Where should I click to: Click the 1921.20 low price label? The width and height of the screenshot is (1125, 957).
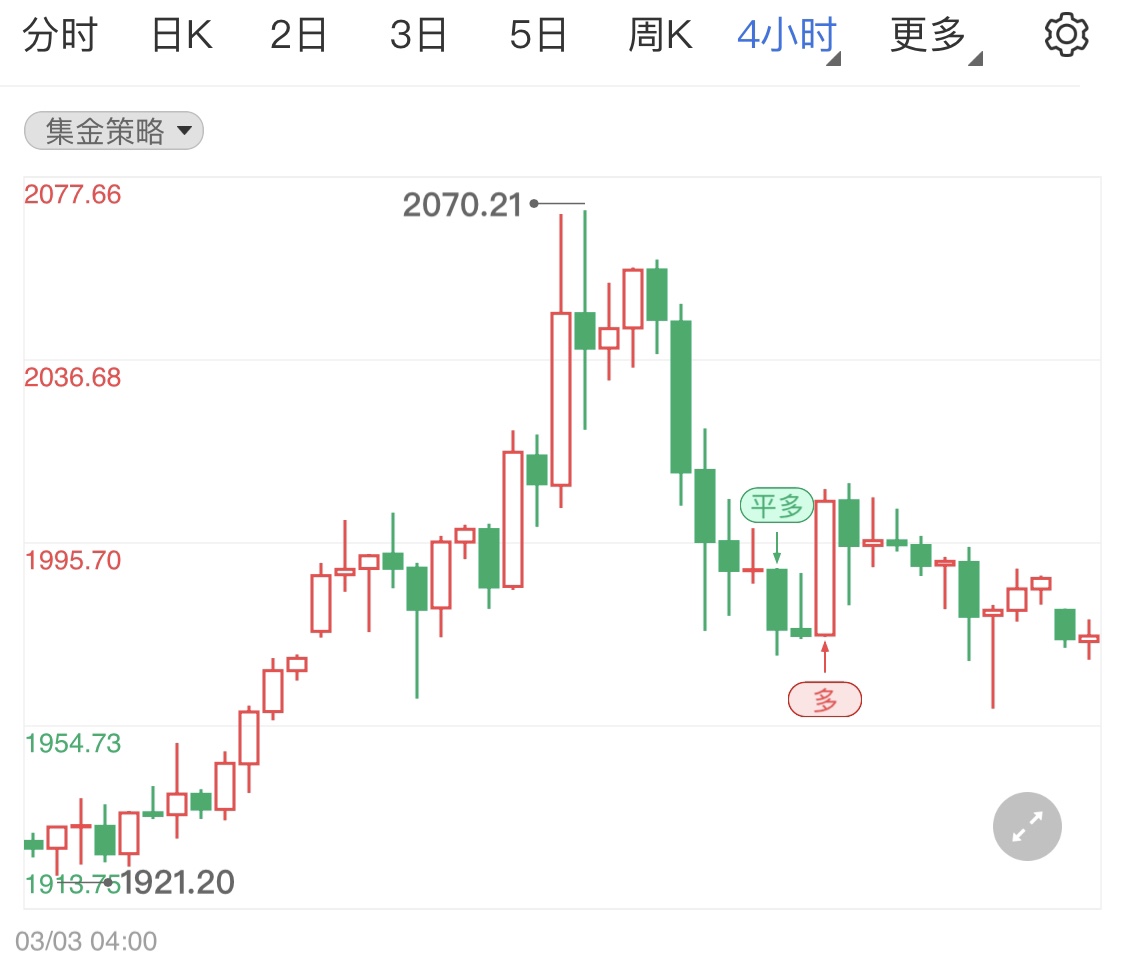178,883
